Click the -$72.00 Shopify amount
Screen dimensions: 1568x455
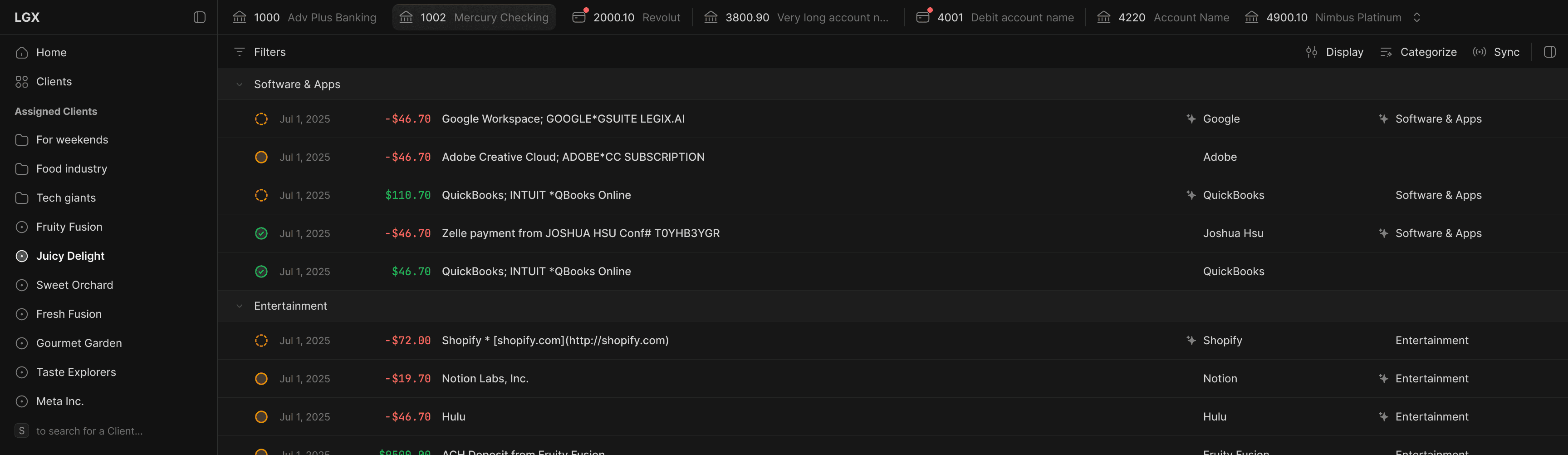[x=407, y=341]
